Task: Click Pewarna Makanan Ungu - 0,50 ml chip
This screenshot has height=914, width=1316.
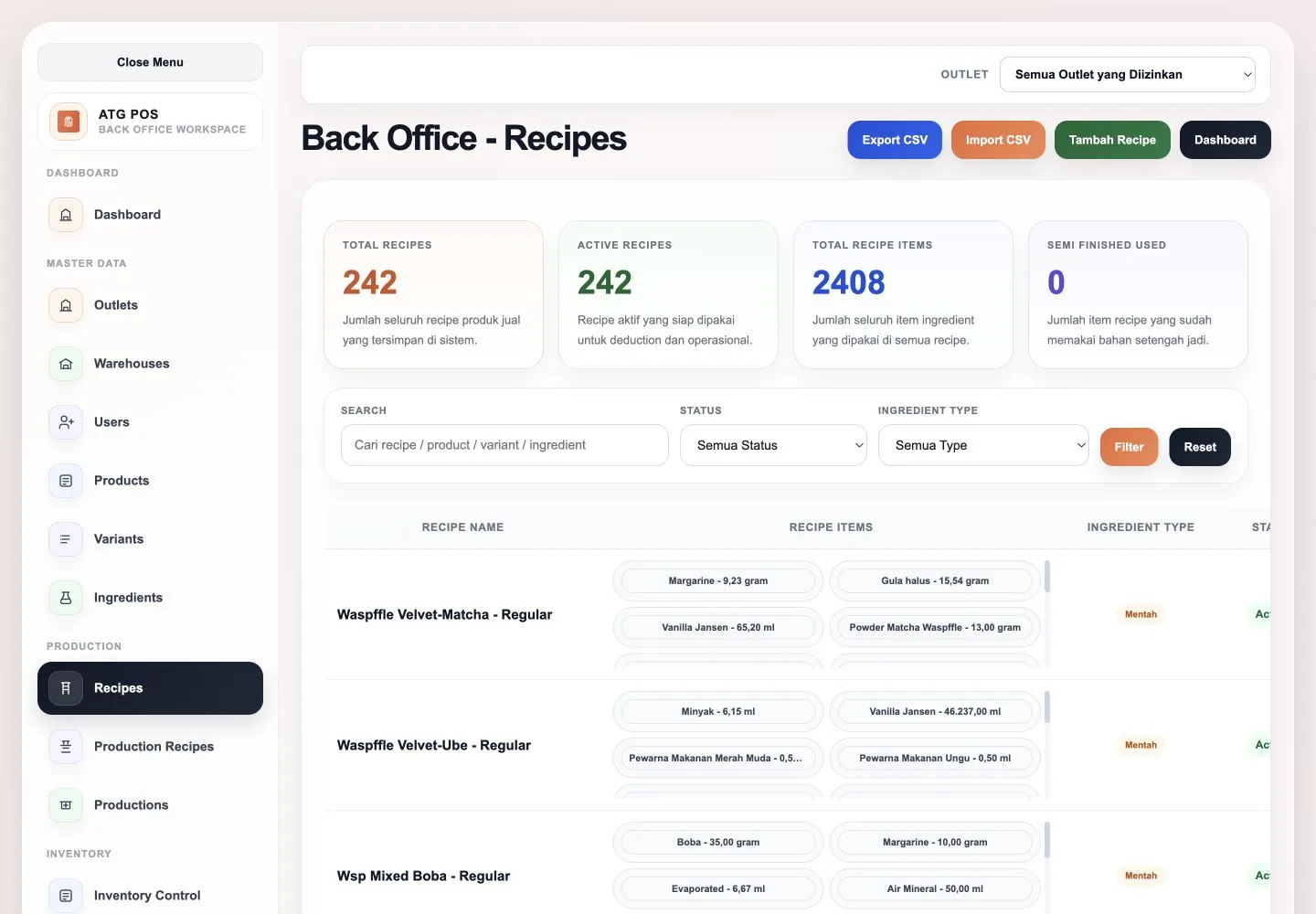Action: [935, 758]
